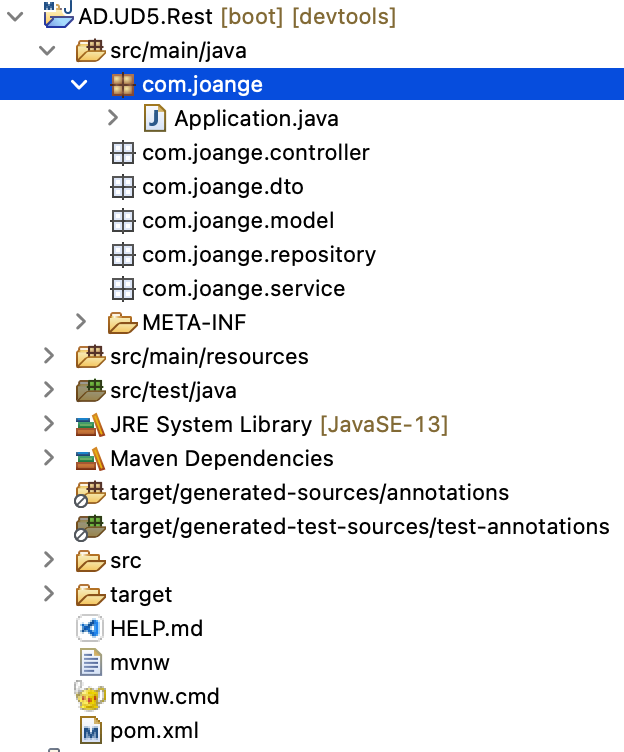
Task: Select the src/test/java source folder
Action: pos(173,391)
